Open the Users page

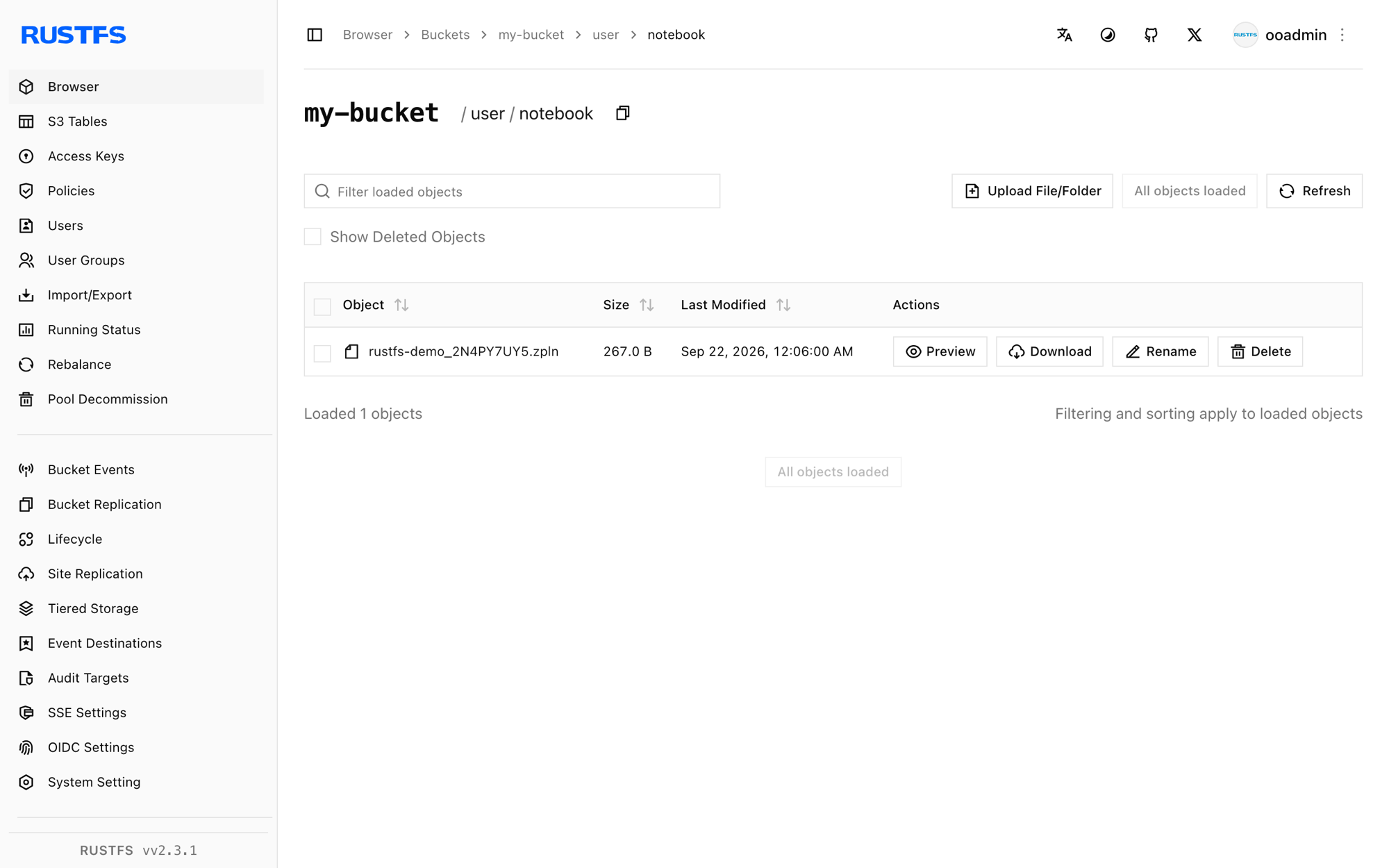[x=136, y=226]
